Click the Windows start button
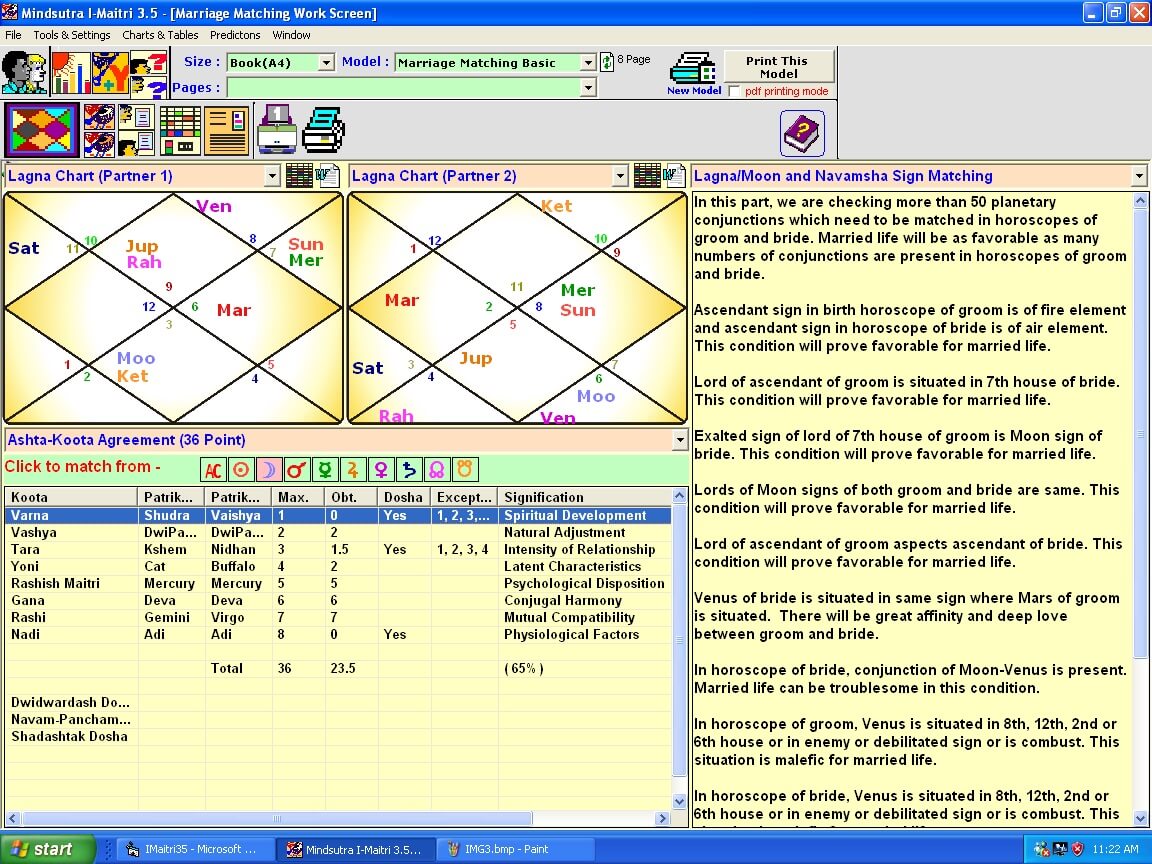 pos(48,849)
